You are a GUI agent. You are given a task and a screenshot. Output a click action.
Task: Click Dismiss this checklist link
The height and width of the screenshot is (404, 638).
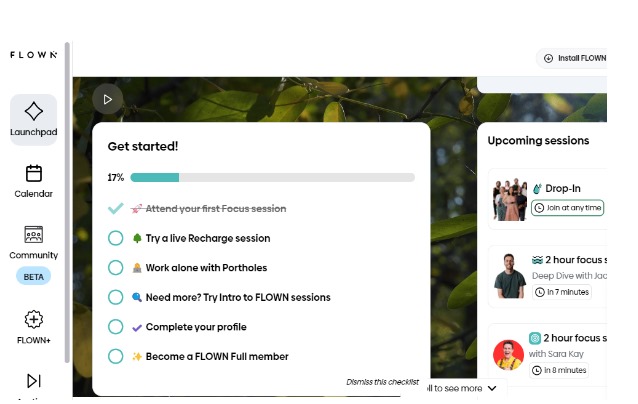coord(381,382)
